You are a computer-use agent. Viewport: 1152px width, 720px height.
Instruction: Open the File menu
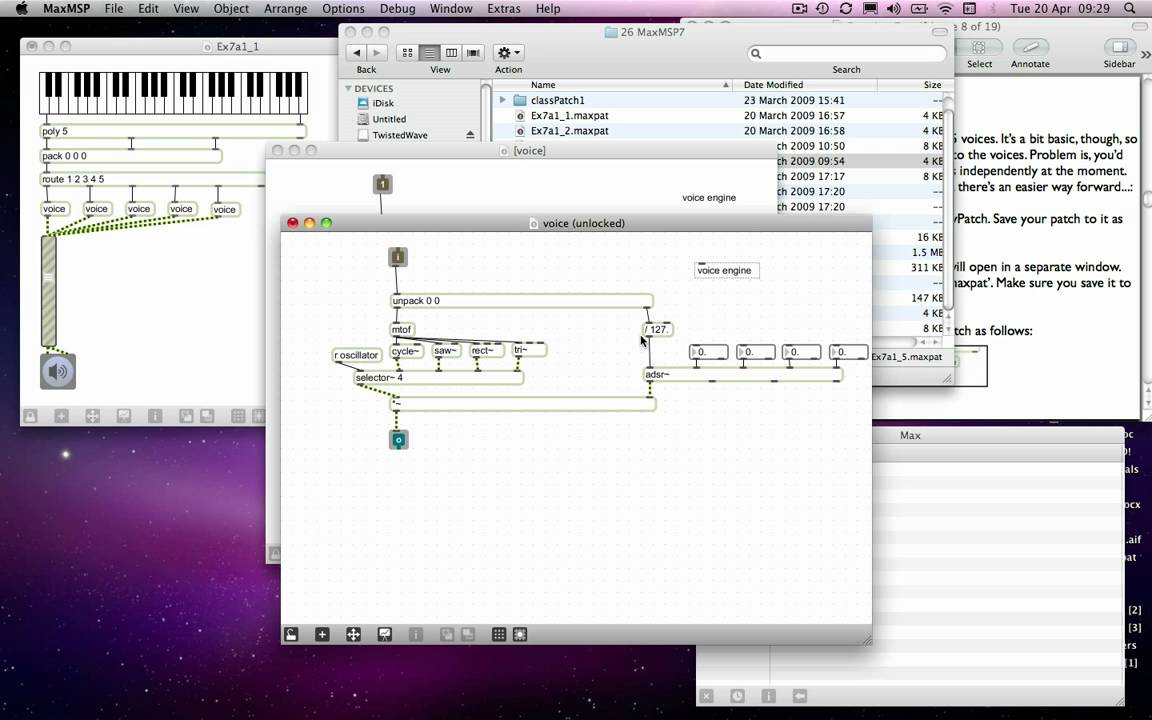pos(114,9)
